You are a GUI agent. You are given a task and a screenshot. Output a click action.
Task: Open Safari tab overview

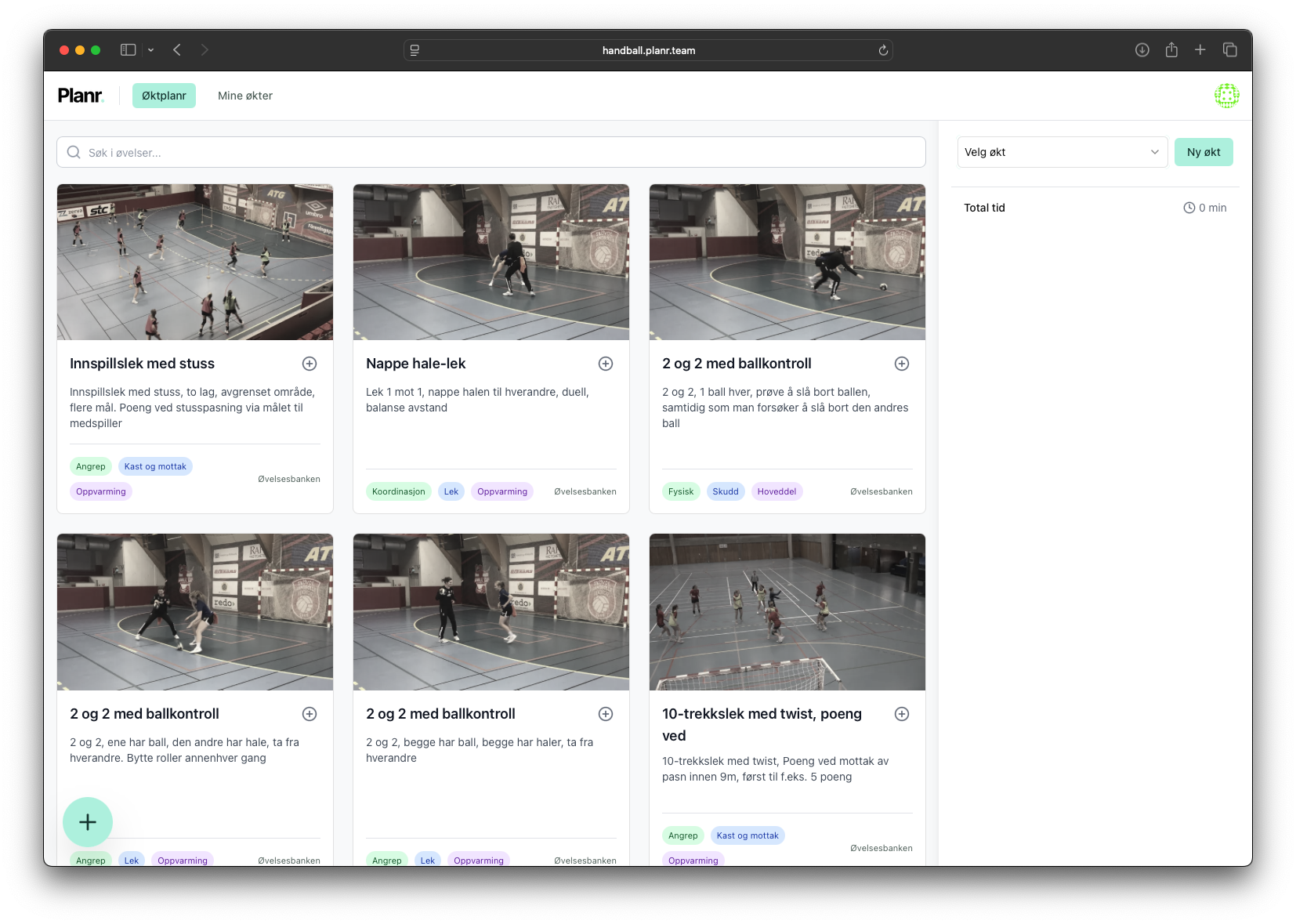click(x=1230, y=50)
